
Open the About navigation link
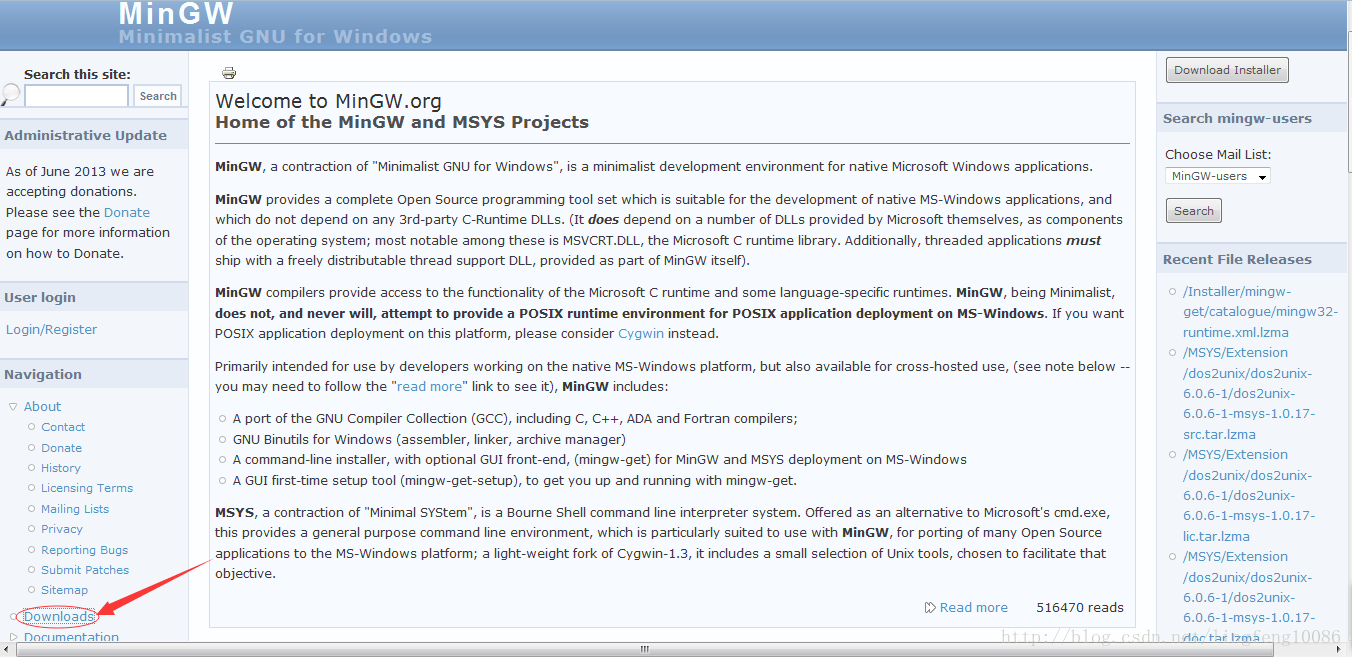tap(42, 406)
